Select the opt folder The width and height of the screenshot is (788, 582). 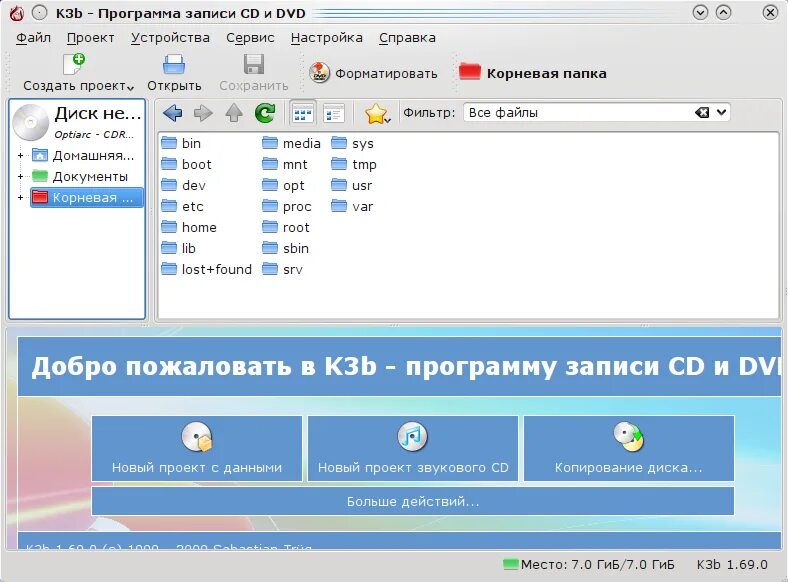coord(283,186)
